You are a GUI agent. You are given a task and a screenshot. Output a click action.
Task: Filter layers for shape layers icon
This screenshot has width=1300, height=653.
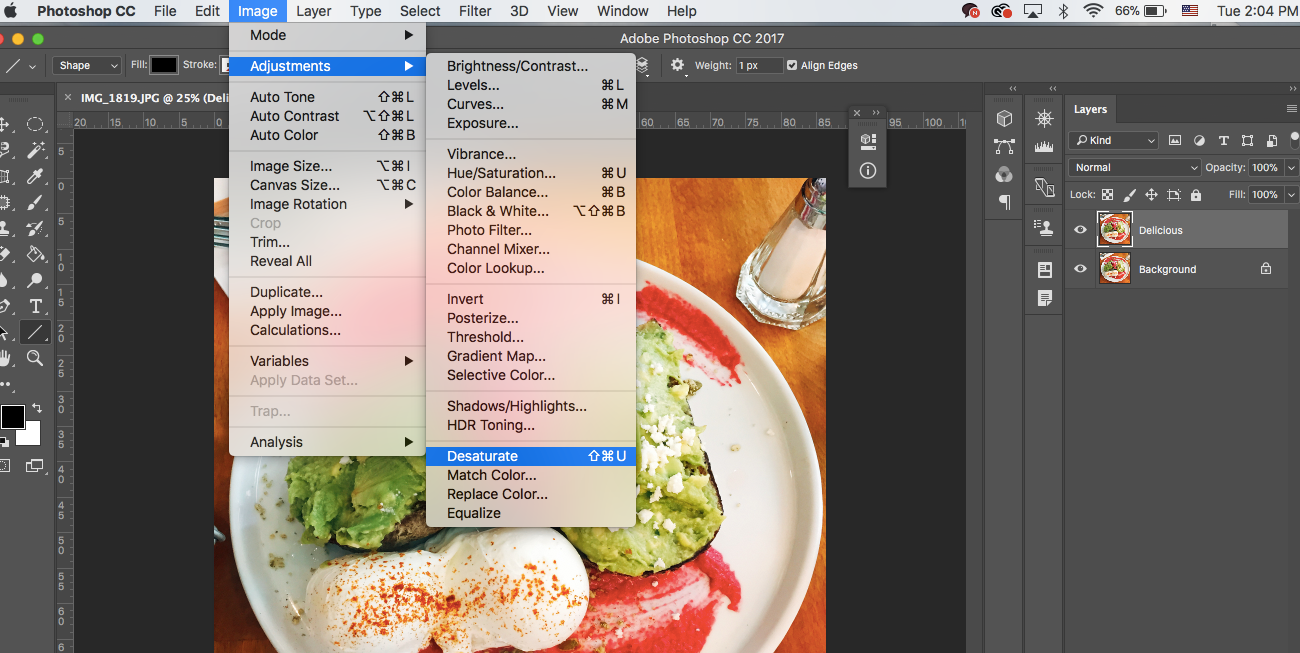click(x=1247, y=141)
